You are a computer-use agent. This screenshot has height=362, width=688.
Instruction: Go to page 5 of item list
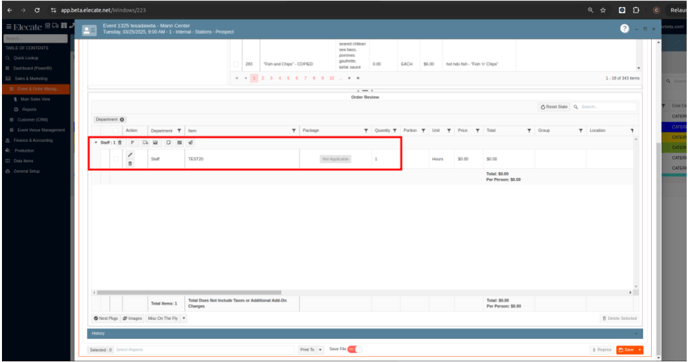[x=288, y=78]
